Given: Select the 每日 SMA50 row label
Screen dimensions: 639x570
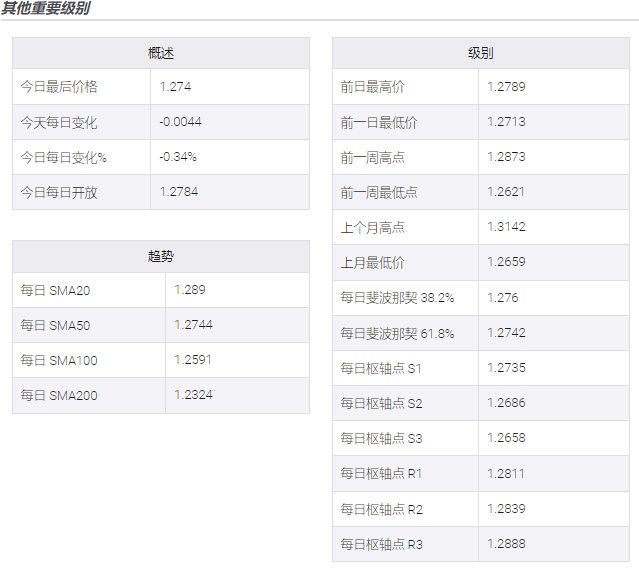Looking at the screenshot, I should point(55,326).
